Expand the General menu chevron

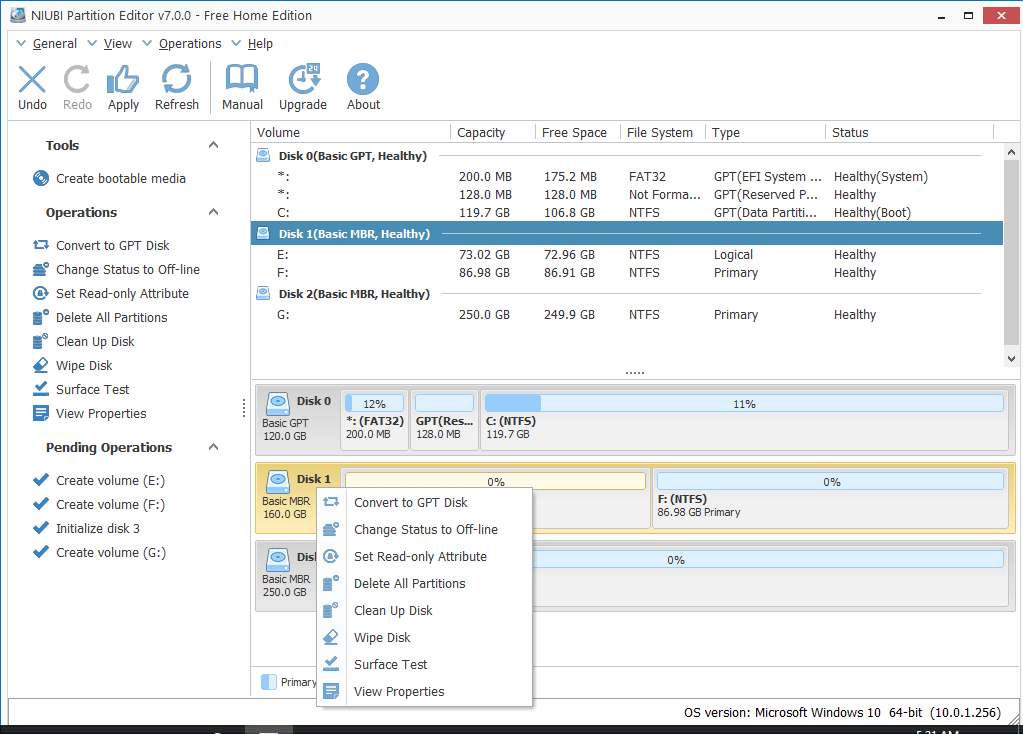21,43
